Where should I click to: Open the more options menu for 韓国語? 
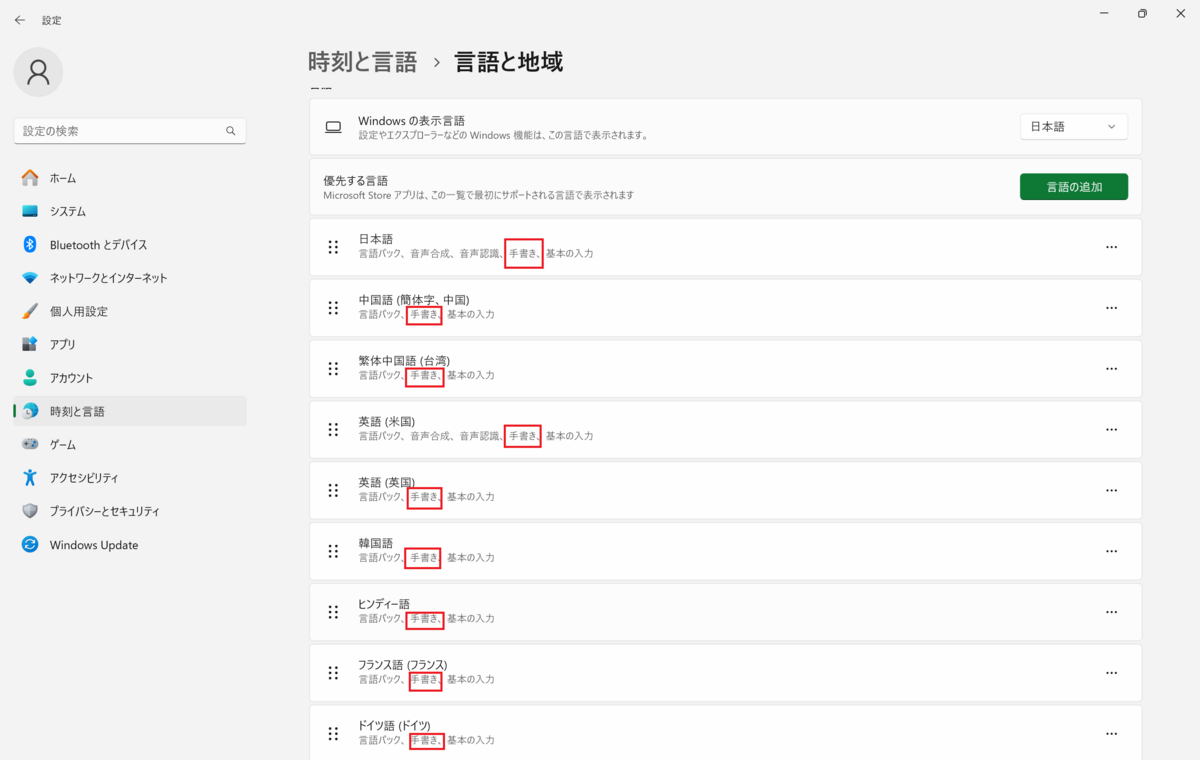[x=1111, y=551]
